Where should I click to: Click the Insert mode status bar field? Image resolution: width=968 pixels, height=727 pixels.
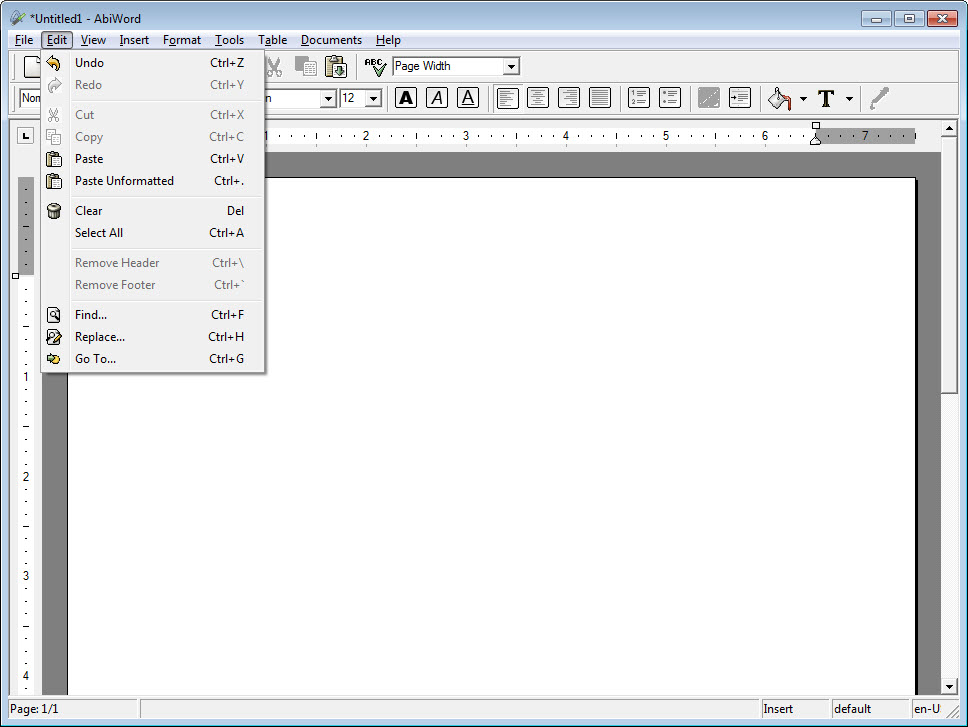(x=795, y=709)
